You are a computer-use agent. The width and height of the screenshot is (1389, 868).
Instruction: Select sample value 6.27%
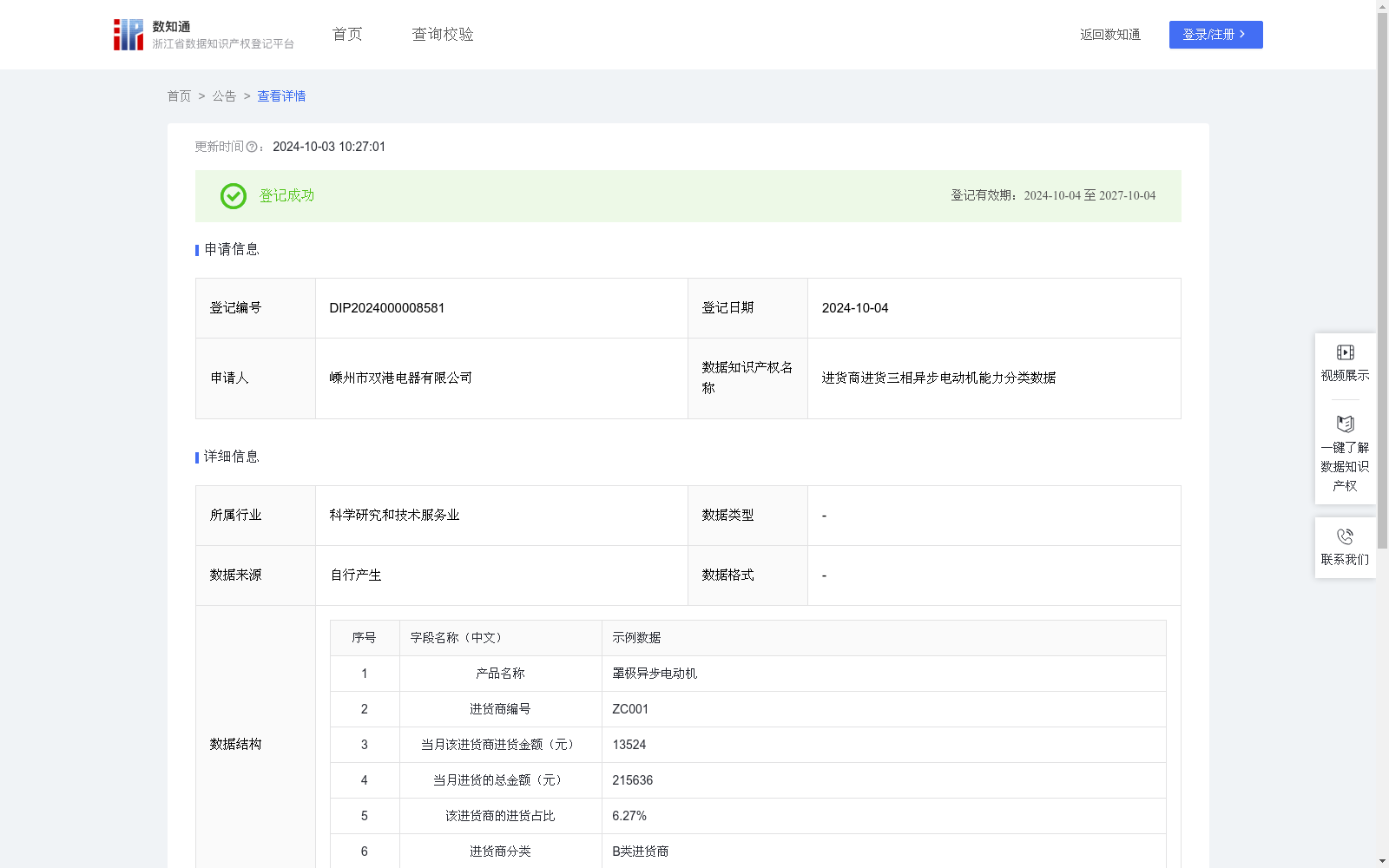[629, 816]
